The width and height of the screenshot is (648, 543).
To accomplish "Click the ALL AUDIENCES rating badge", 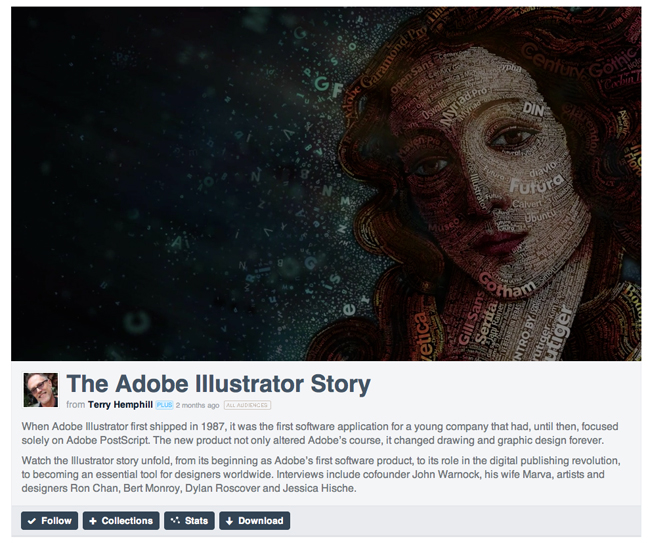I will coord(246,405).
